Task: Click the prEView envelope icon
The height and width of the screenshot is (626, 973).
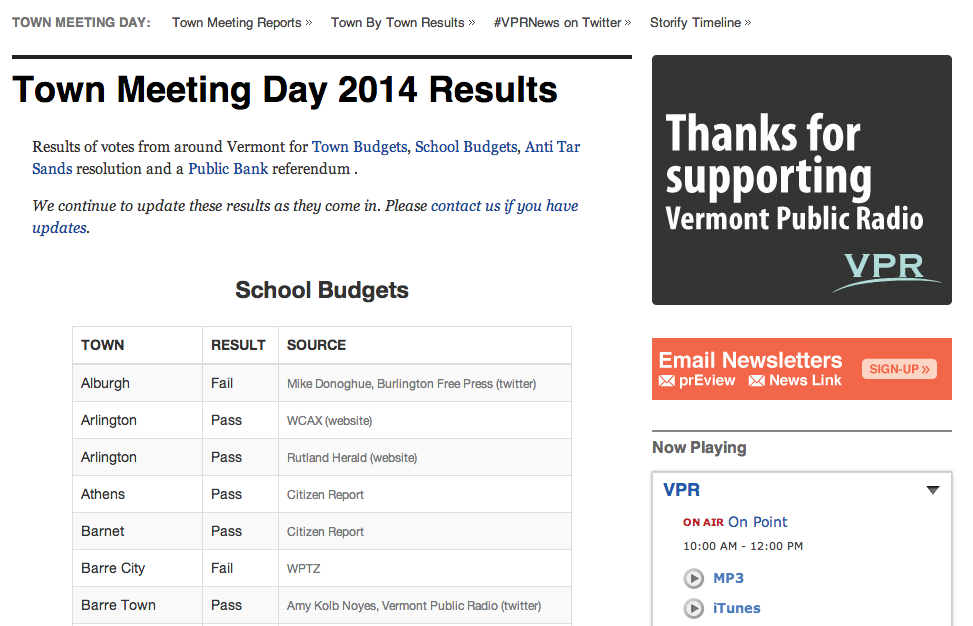Action: pos(667,381)
